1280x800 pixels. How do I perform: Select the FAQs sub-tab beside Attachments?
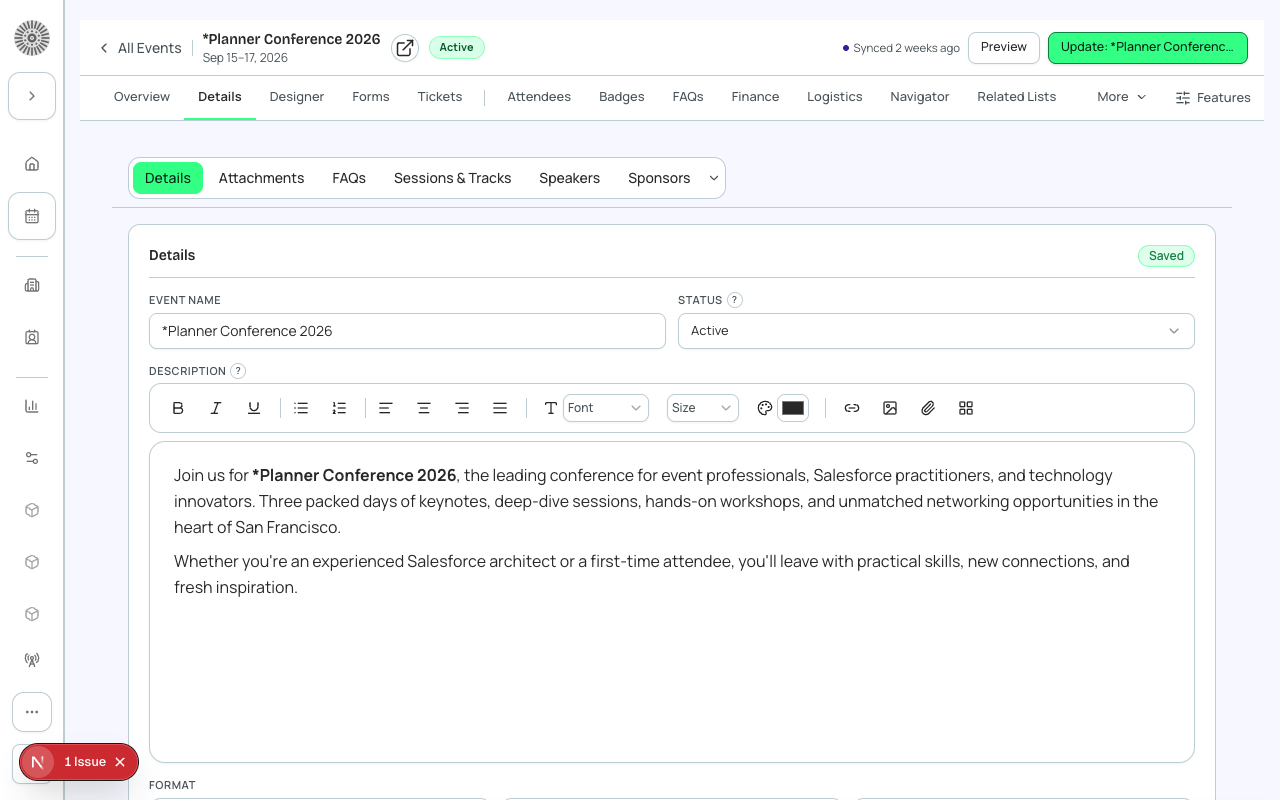point(349,178)
